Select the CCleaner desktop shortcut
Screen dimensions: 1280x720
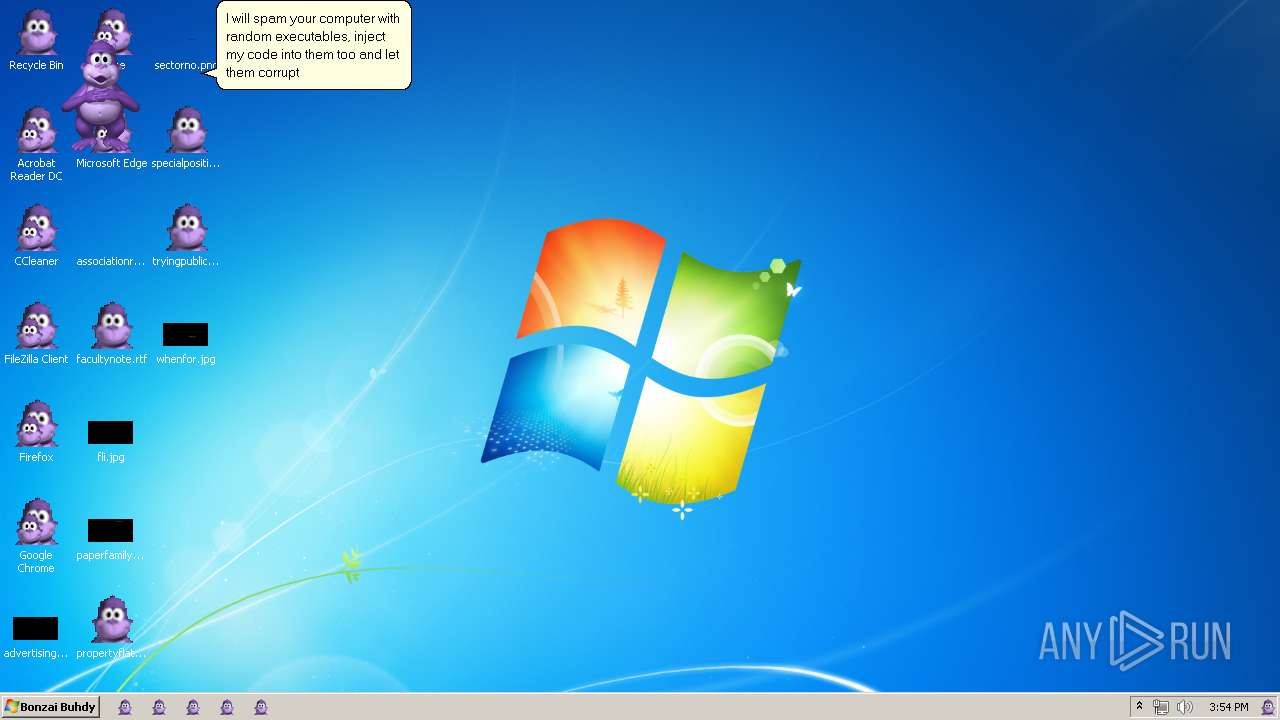(36, 236)
